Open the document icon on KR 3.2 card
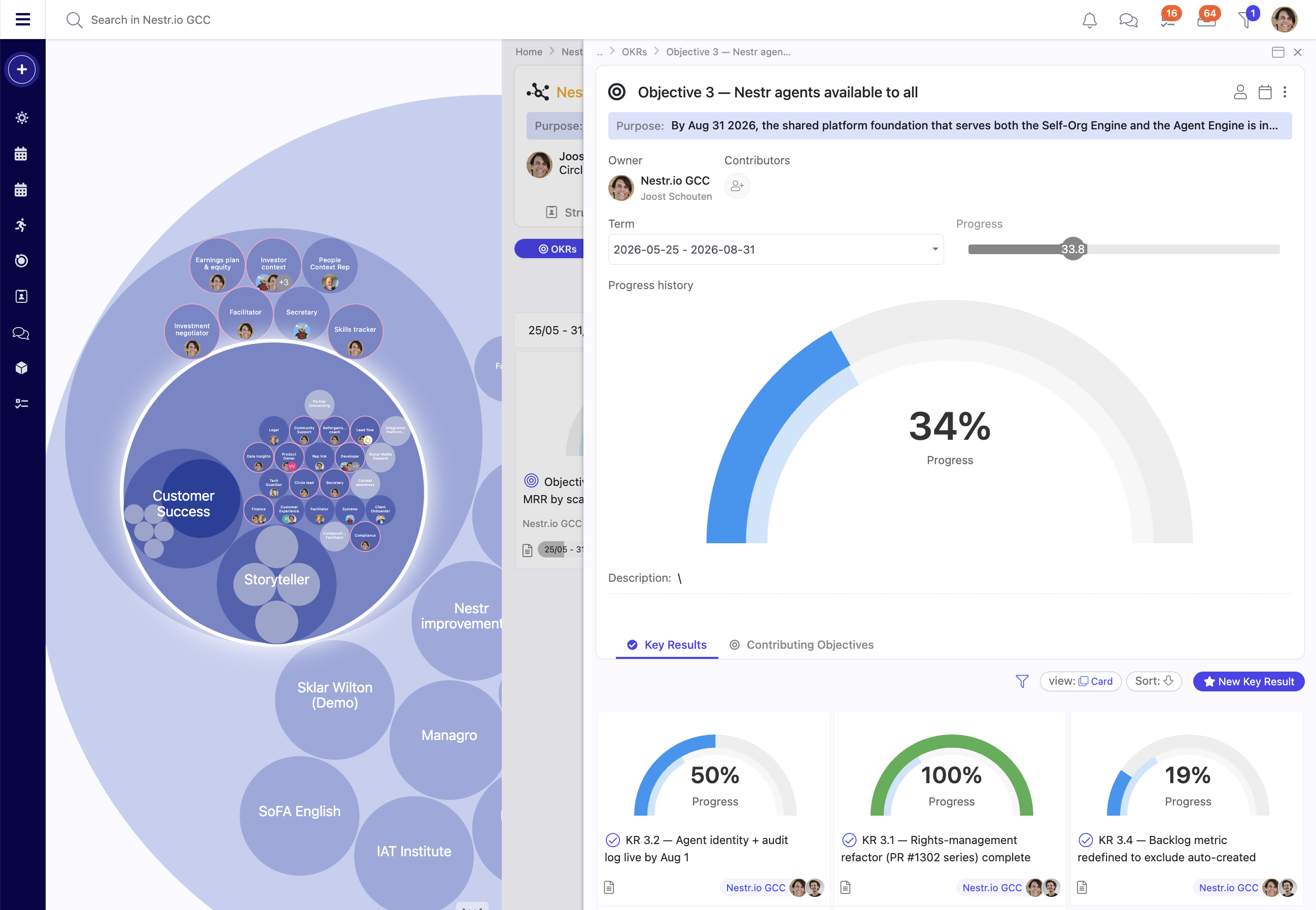 609,887
